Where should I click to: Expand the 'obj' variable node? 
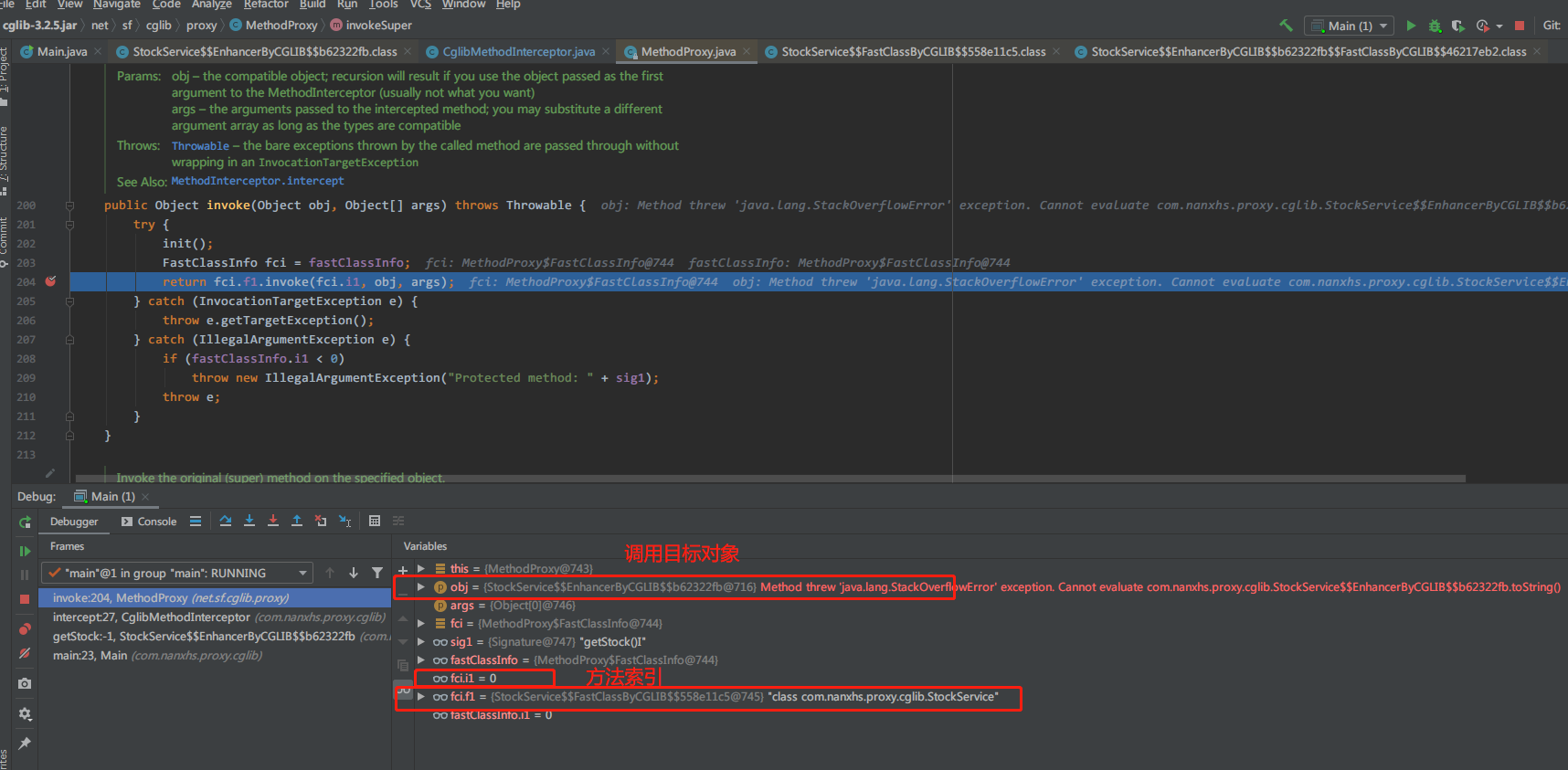tap(421, 586)
